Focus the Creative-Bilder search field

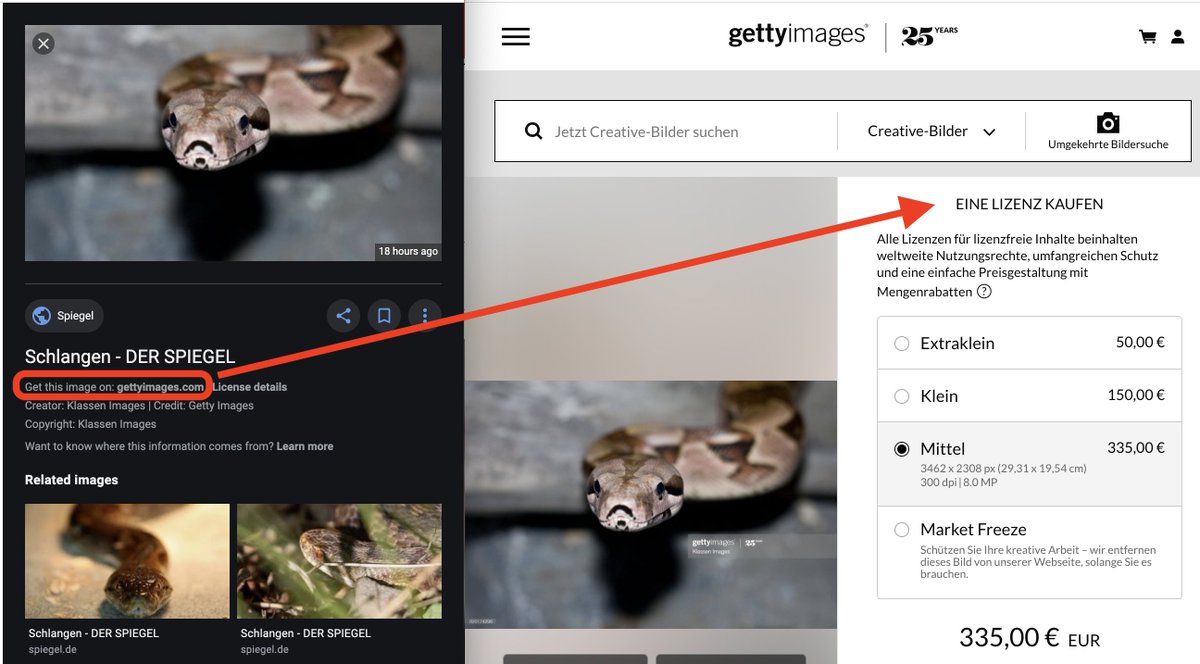(690, 131)
